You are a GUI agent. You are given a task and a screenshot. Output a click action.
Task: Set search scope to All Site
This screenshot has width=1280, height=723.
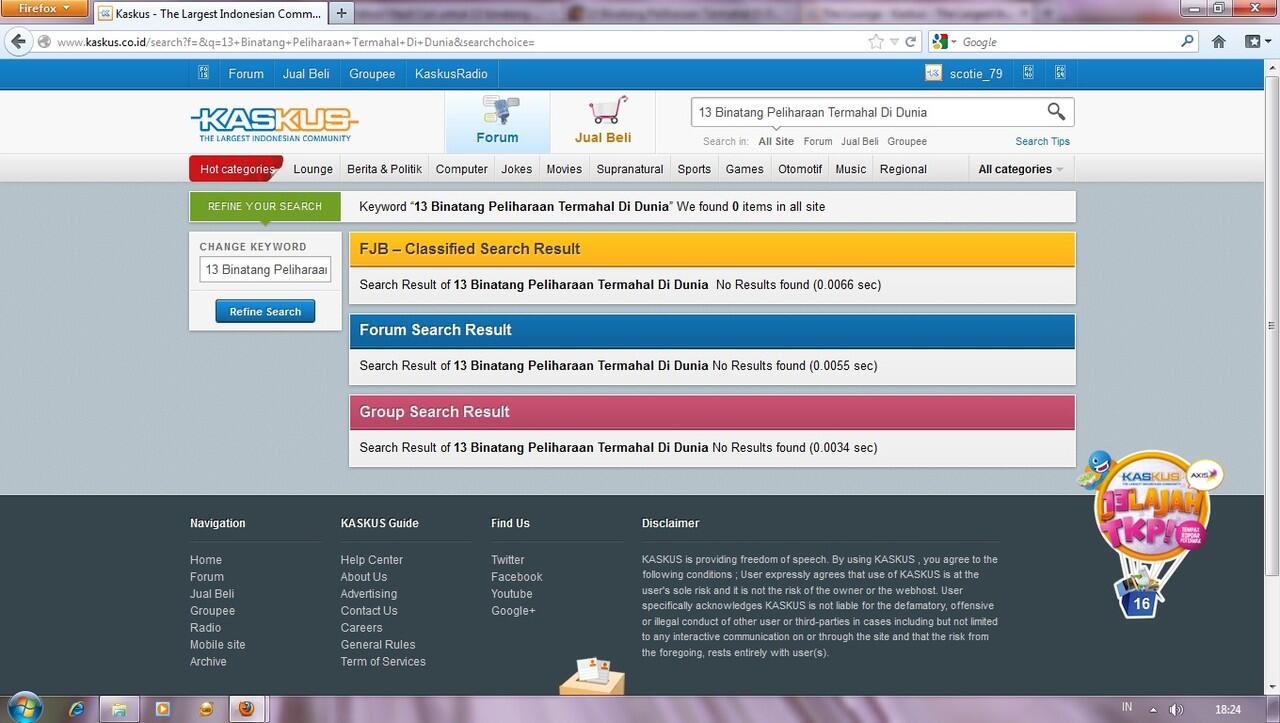(x=776, y=141)
